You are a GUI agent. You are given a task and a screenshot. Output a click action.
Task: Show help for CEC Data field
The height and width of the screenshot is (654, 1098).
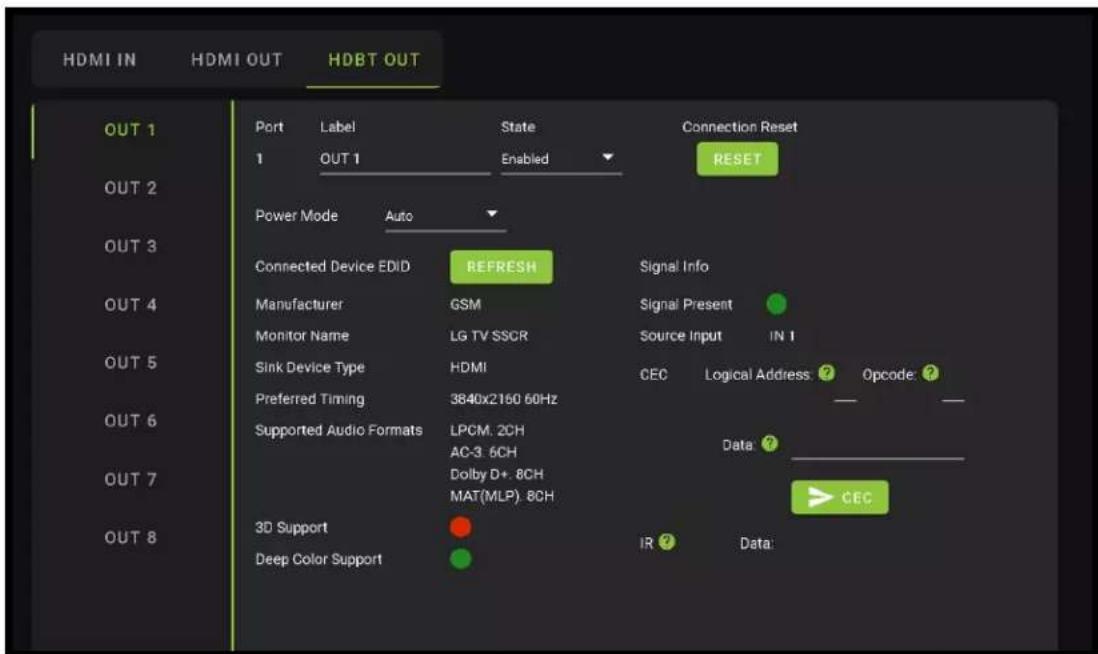pos(770,443)
